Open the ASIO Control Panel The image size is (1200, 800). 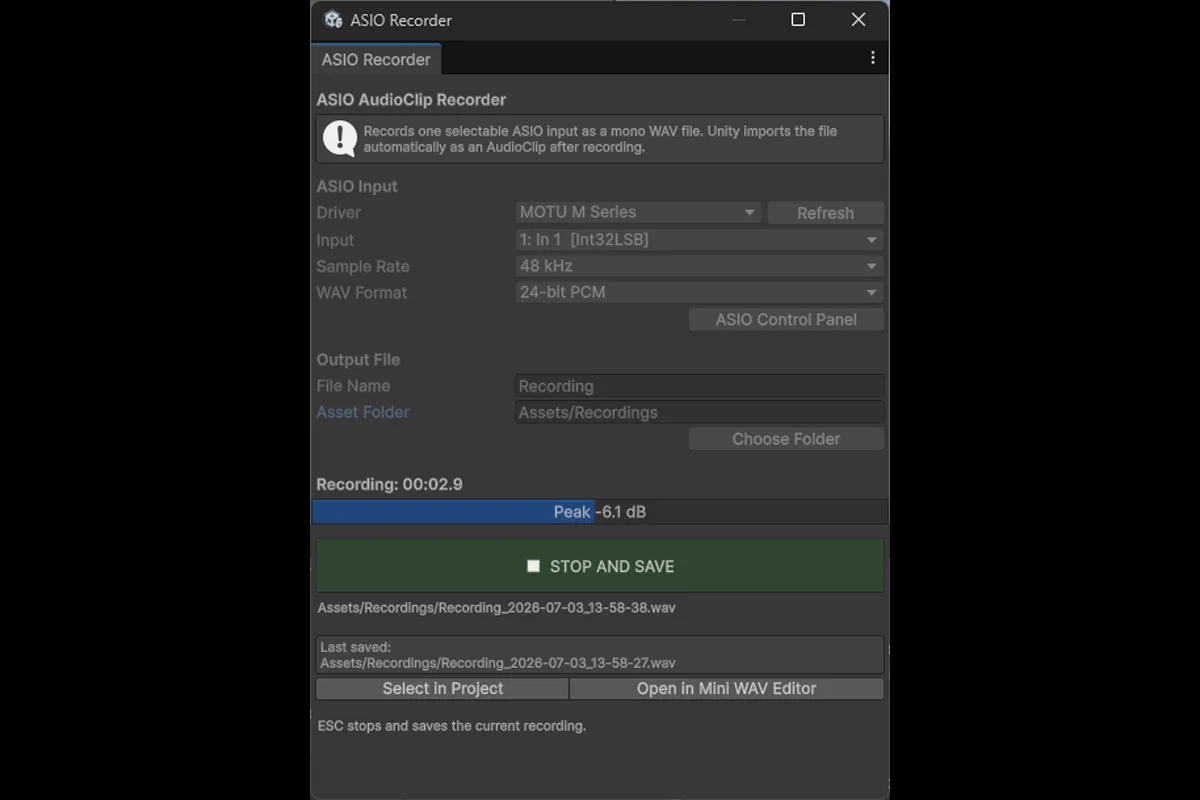tap(786, 320)
